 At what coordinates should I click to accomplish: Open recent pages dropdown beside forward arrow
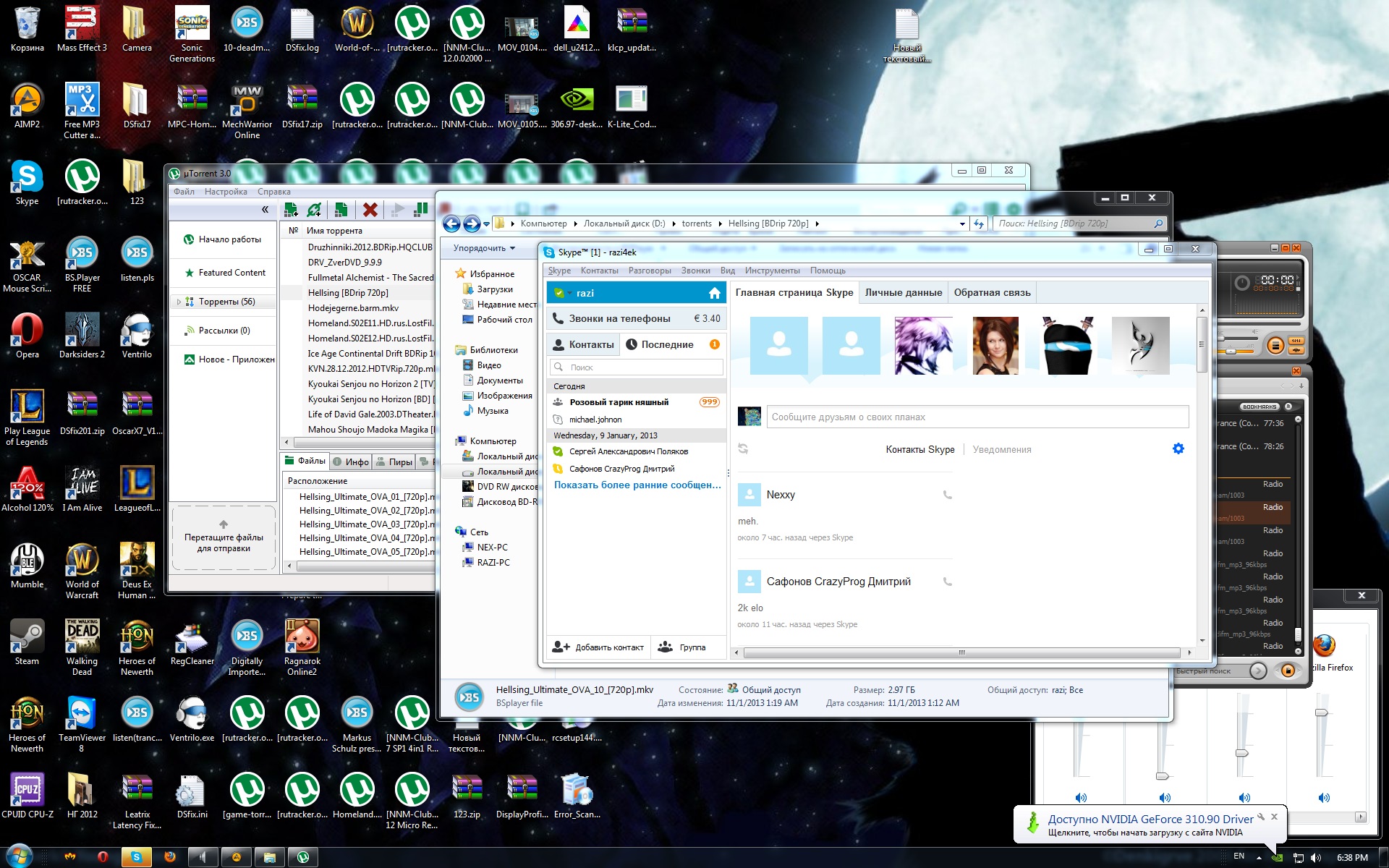click(487, 224)
